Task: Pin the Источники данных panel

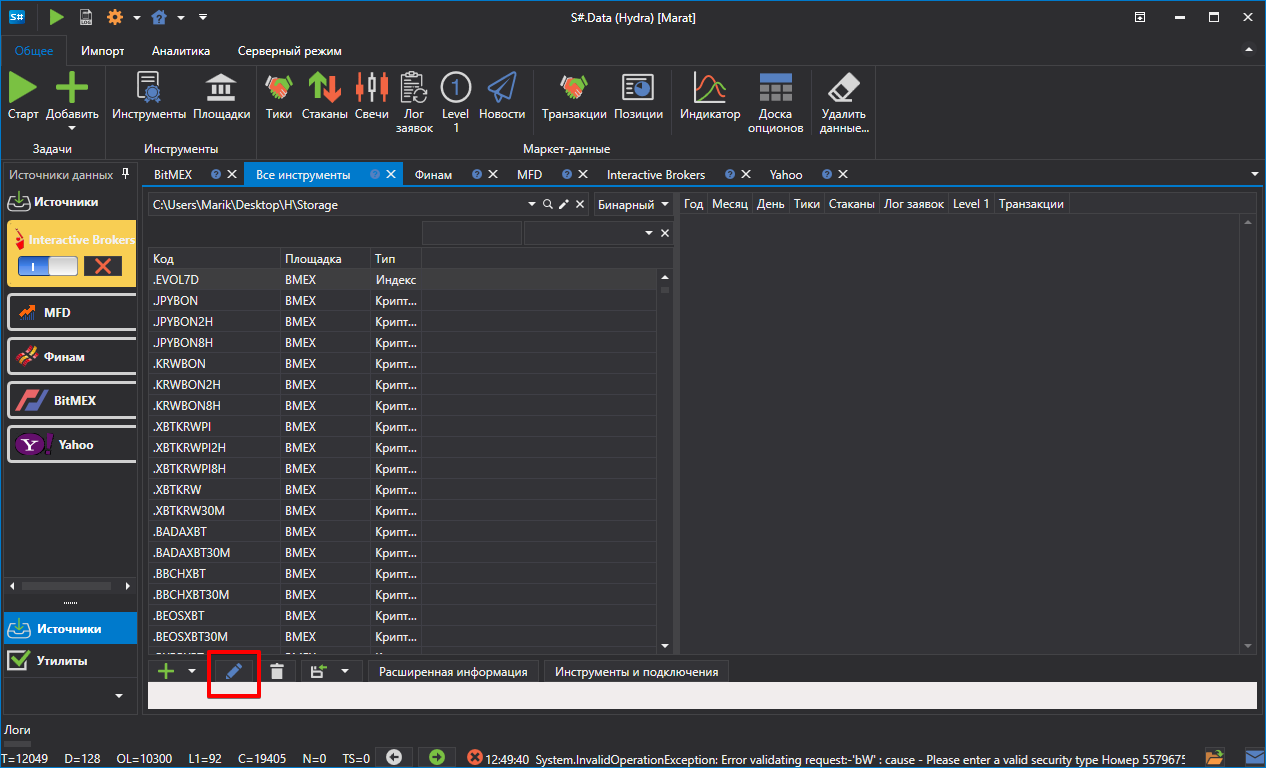Action: point(125,174)
